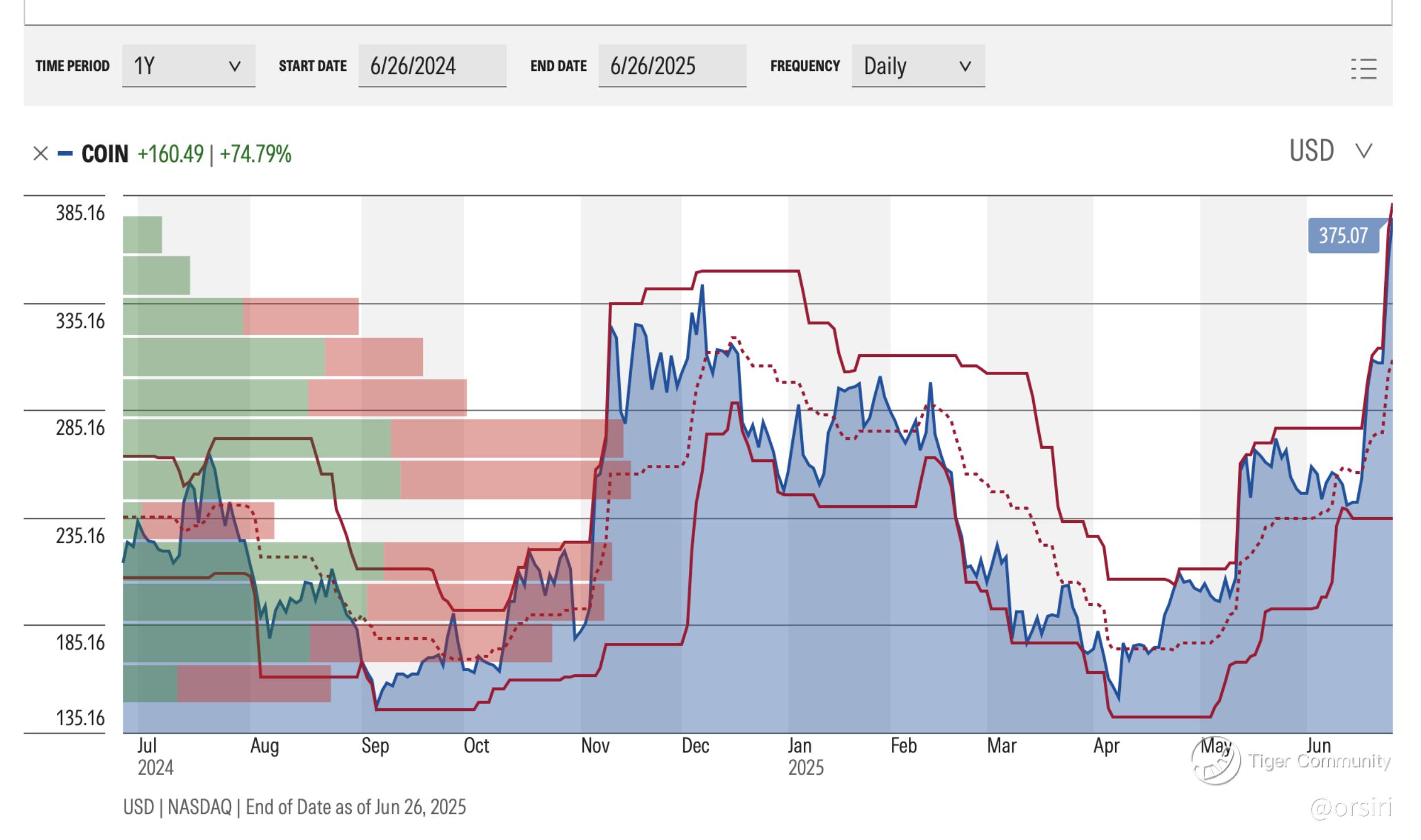The image size is (1421, 840).
Task: Edit the Start Date field 6/26/2024
Action: tap(432, 66)
